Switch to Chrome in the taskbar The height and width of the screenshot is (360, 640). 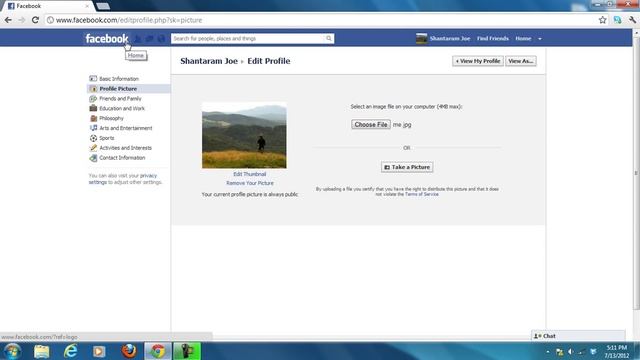tap(158, 351)
